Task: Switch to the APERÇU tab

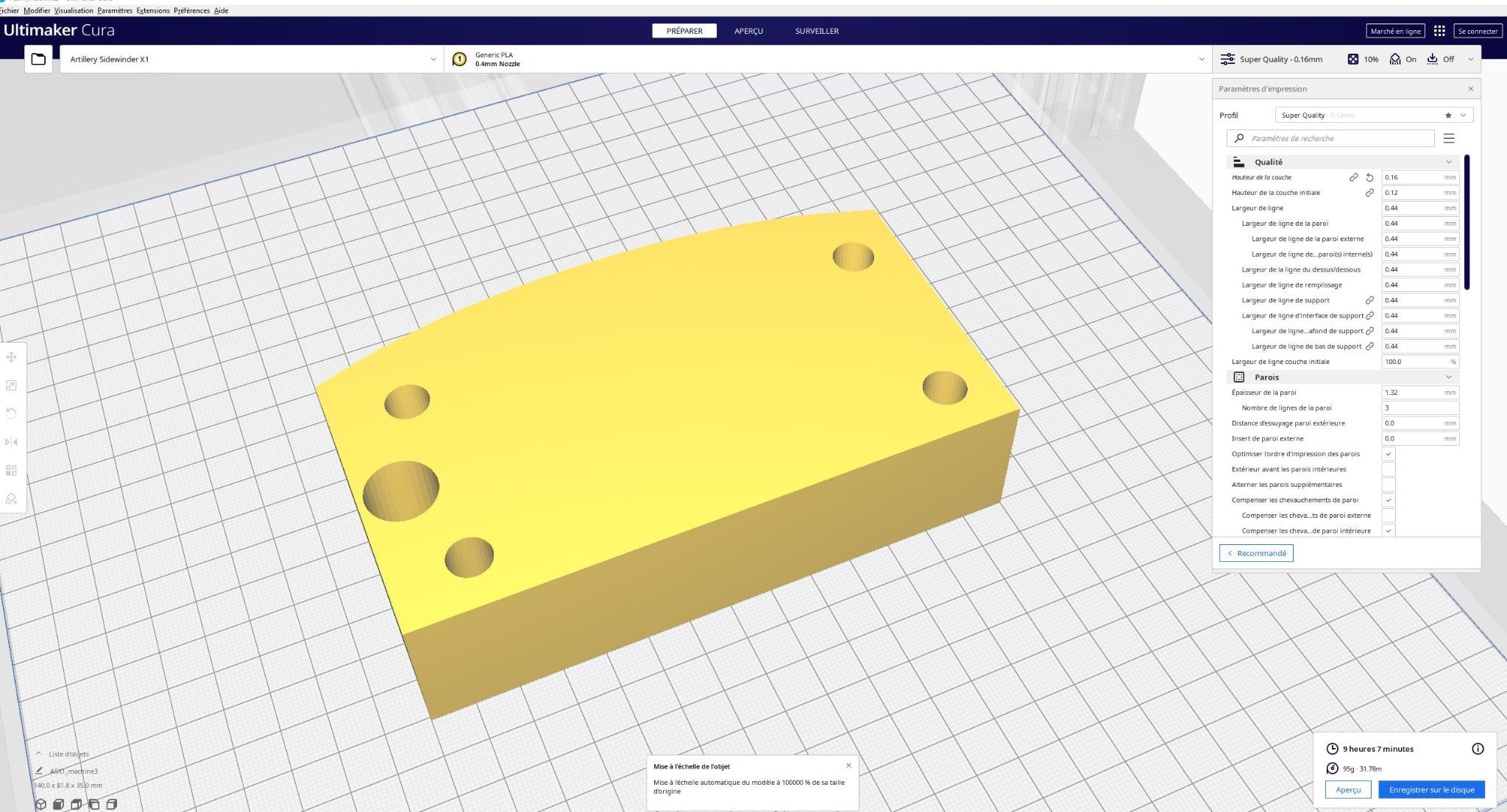Action: pos(748,31)
